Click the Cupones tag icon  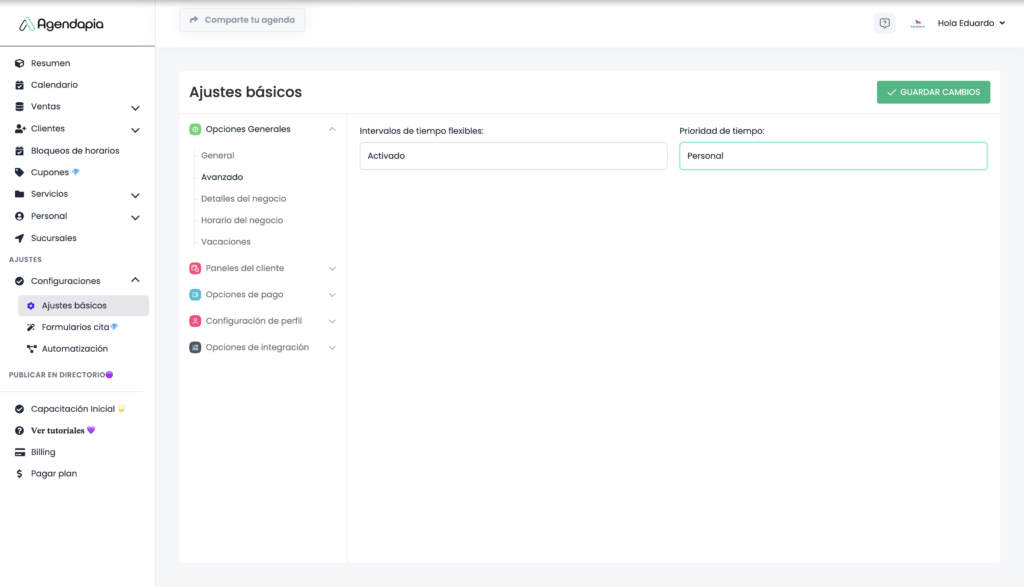(20, 172)
